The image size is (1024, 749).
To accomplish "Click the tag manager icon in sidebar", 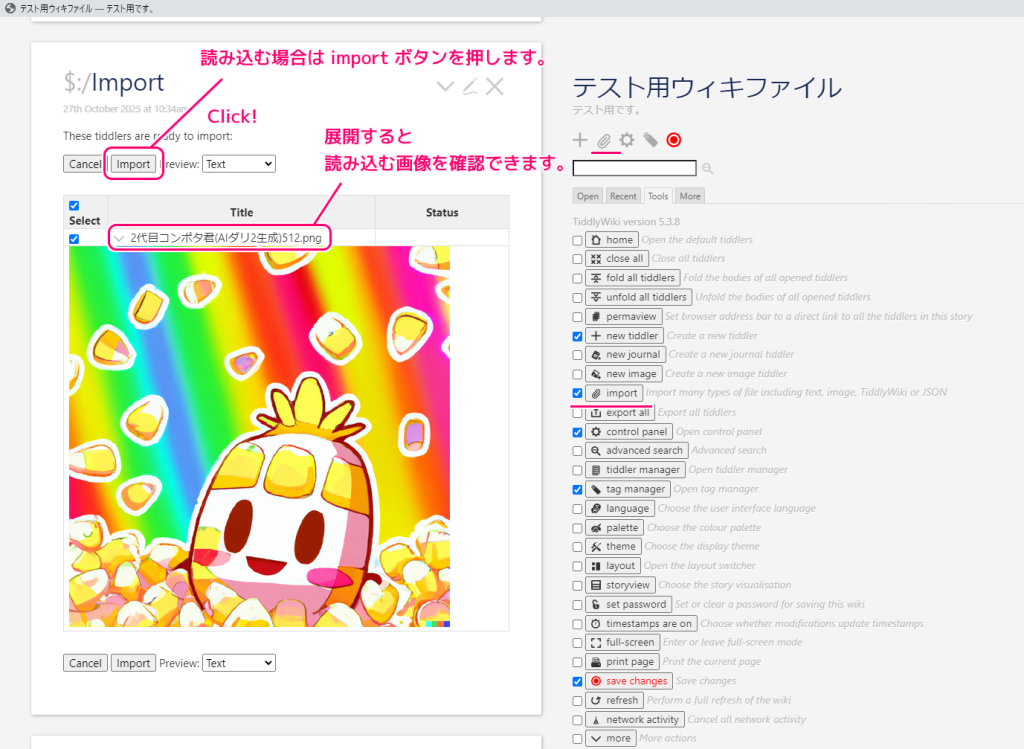I will tap(648, 141).
